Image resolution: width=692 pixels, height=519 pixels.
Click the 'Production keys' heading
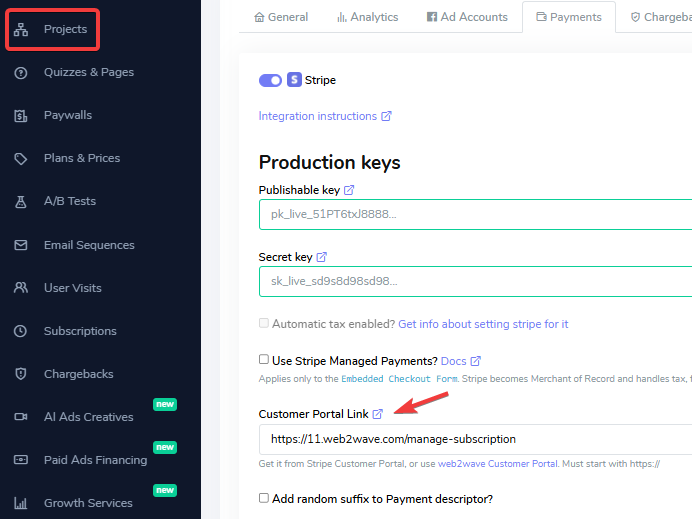click(330, 162)
